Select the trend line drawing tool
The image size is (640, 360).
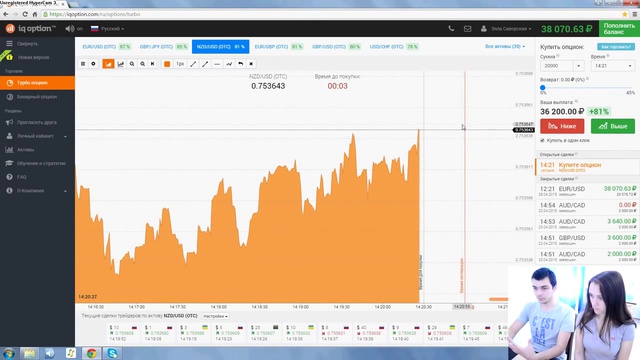(193, 64)
